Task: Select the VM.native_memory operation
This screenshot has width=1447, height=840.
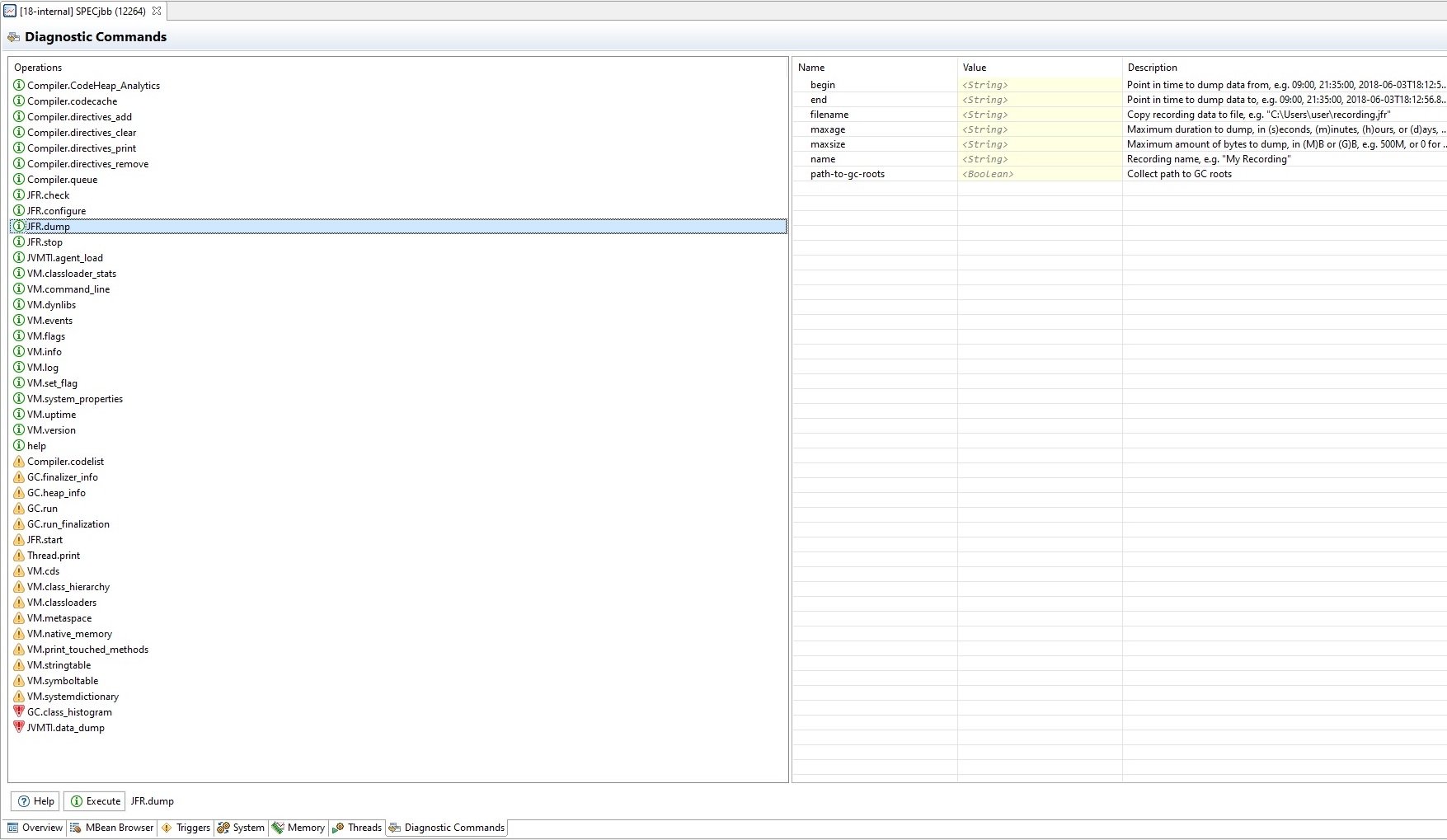Action: [69, 634]
